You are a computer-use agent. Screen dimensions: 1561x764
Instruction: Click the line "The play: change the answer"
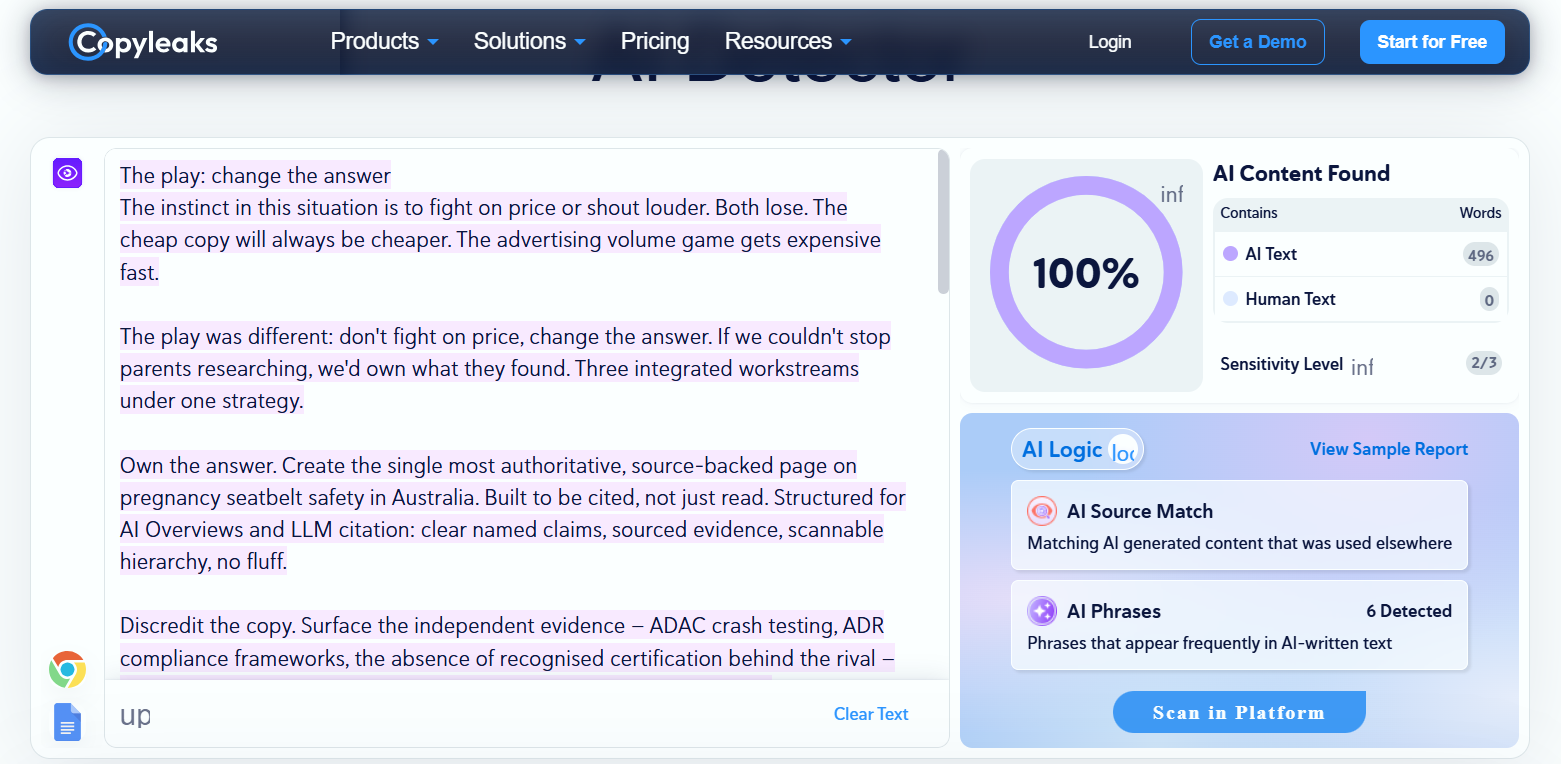[x=255, y=176]
